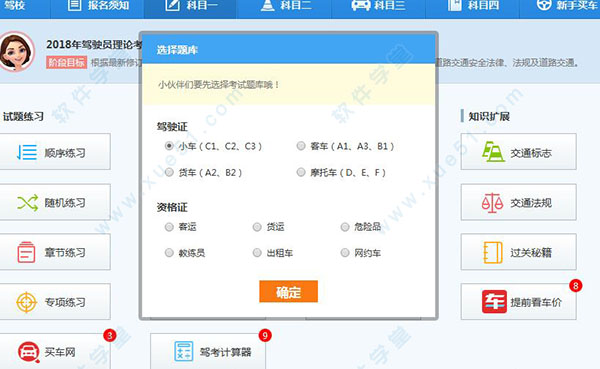Click the 驾考计算器 calculator icon

184,351
